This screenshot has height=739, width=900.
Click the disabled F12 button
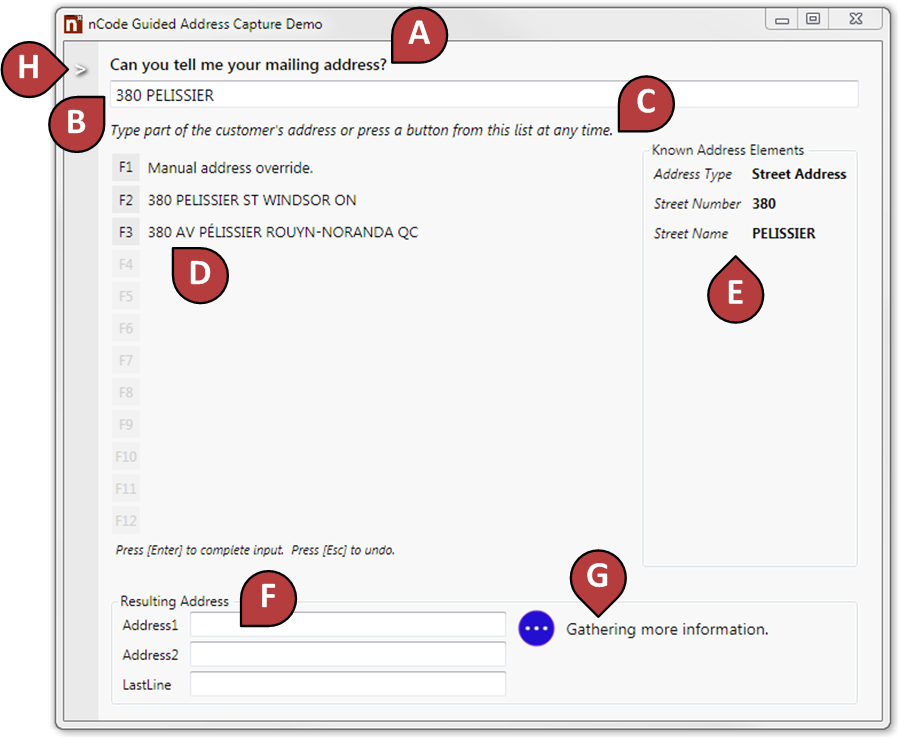click(x=126, y=522)
